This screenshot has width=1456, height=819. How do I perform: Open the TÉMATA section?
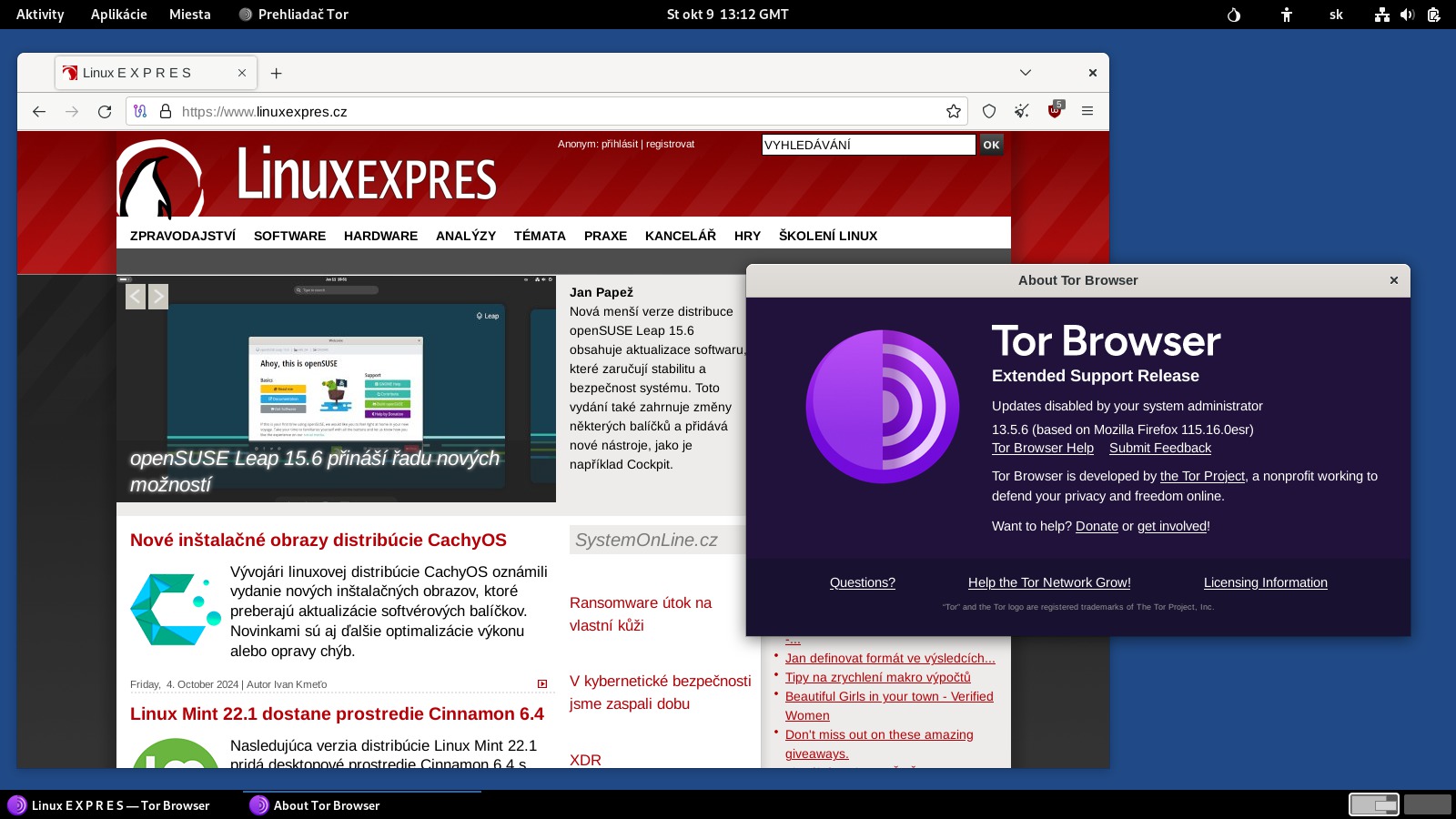(540, 236)
